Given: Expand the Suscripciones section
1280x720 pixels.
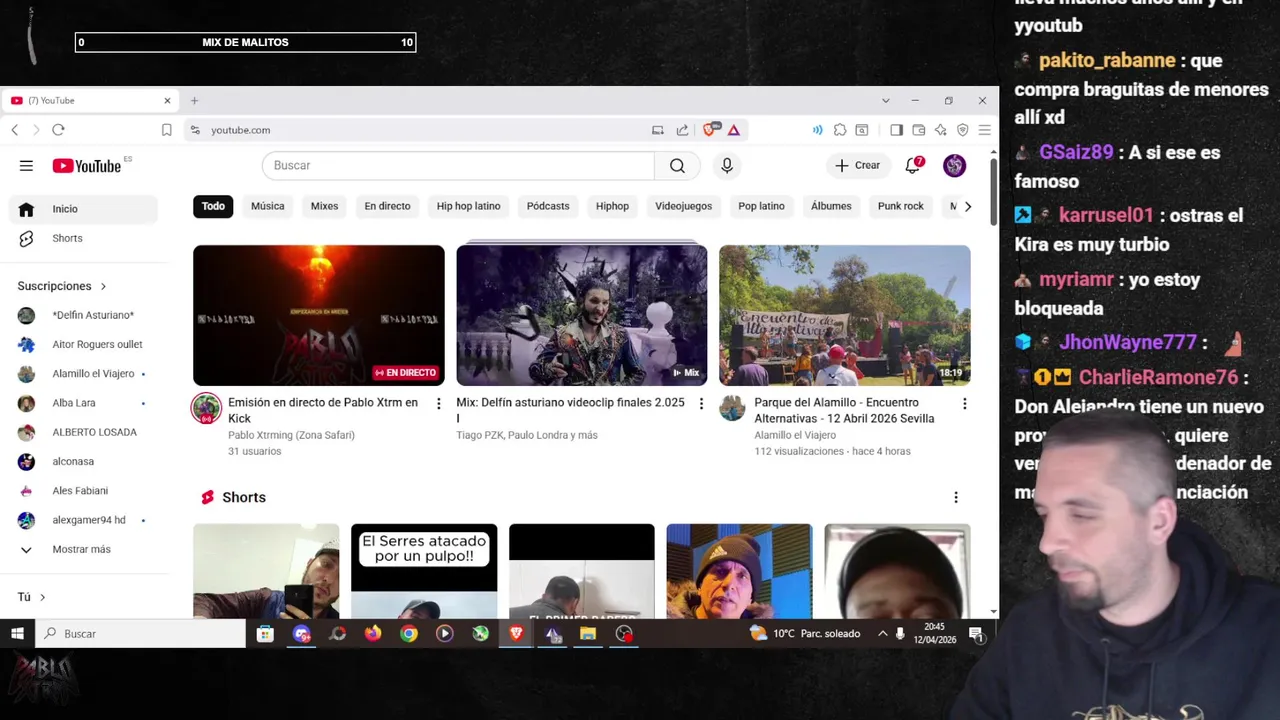Looking at the screenshot, I should [x=62, y=286].
